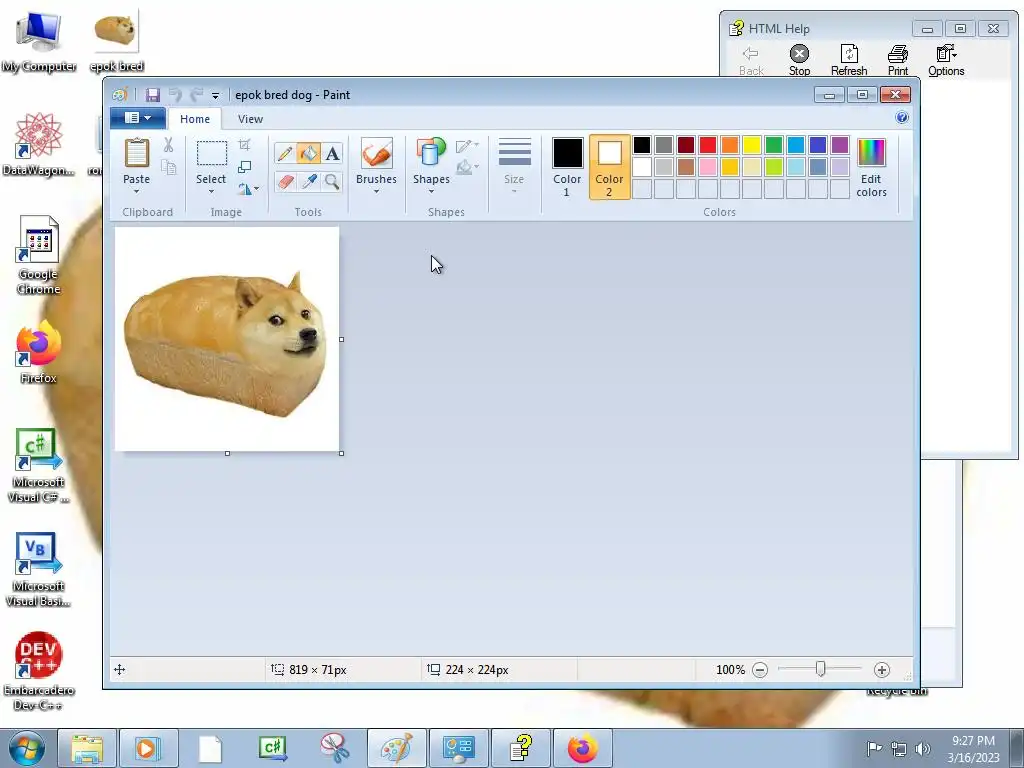Switch to the Home ribbon tab
This screenshot has height=768, width=1024.
[x=195, y=119]
